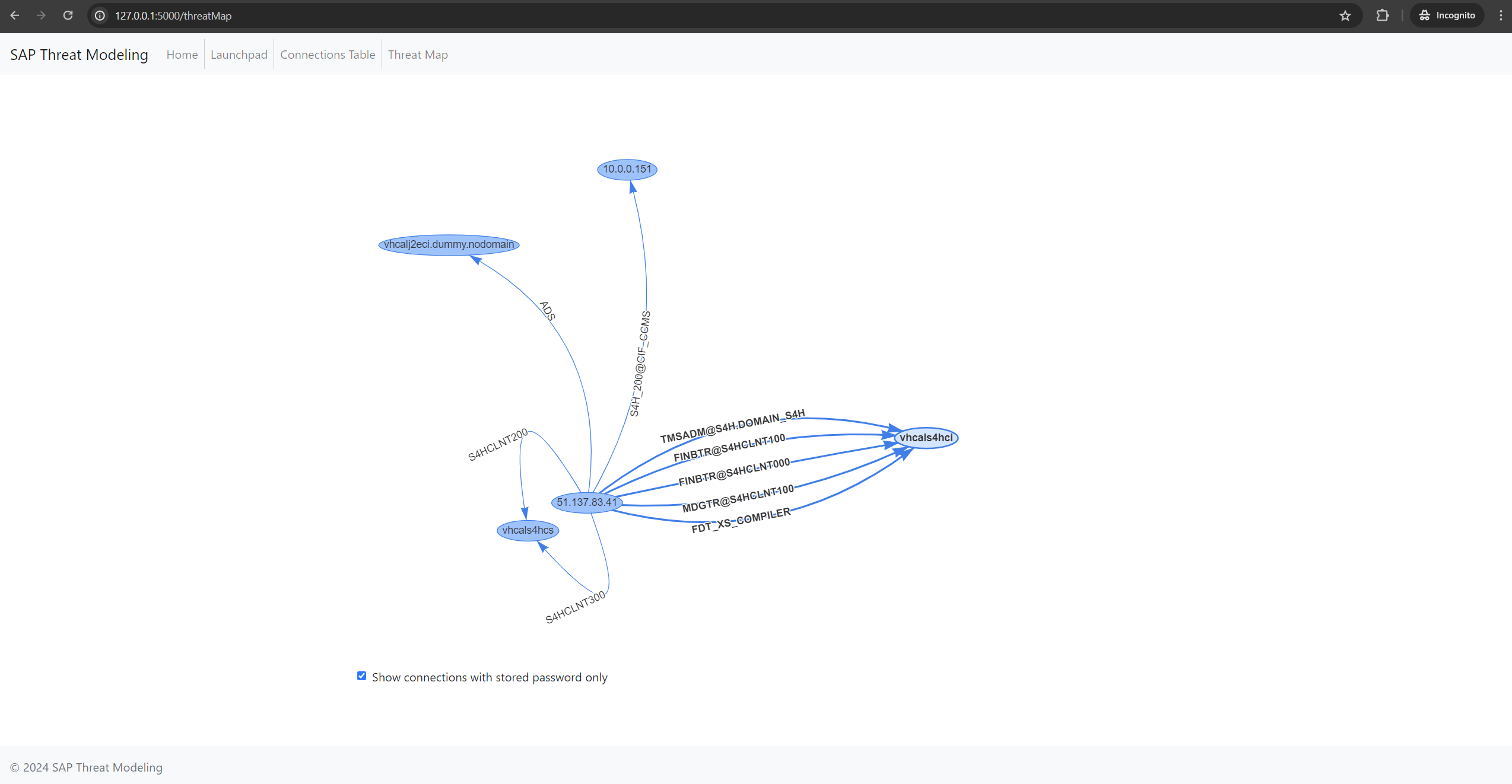This screenshot has width=1512, height=784.
Task: Open the Threat Map nav link
Action: coord(418,55)
